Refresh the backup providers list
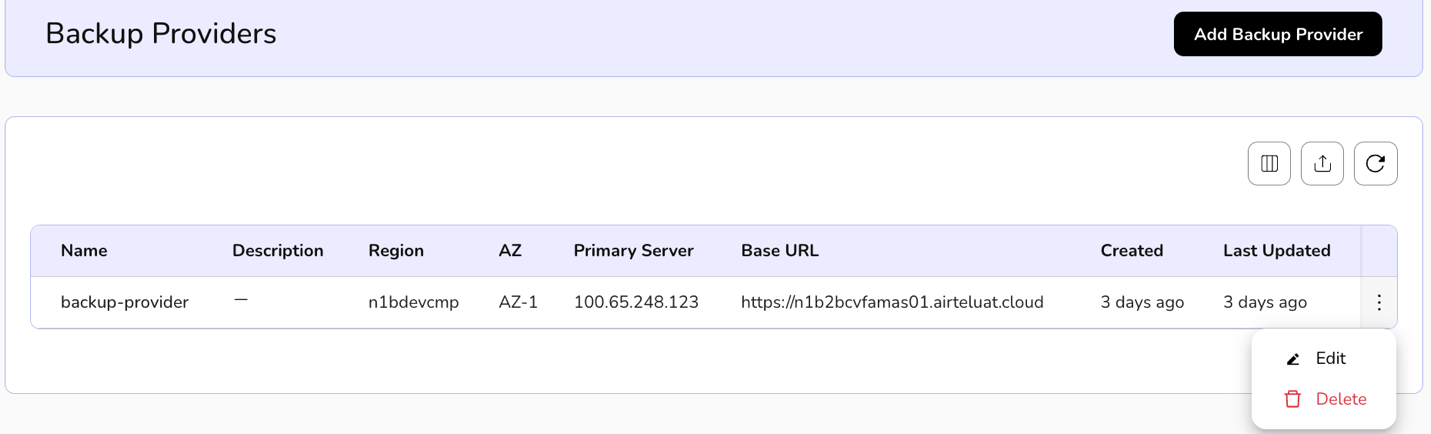This screenshot has width=1431, height=434. coord(1375,164)
